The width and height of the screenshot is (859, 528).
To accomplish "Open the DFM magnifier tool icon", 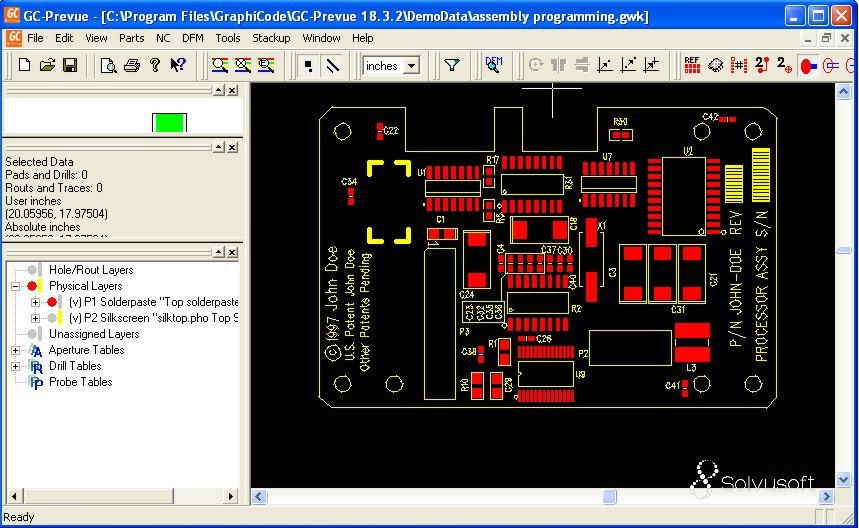I will tap(494, 65).
